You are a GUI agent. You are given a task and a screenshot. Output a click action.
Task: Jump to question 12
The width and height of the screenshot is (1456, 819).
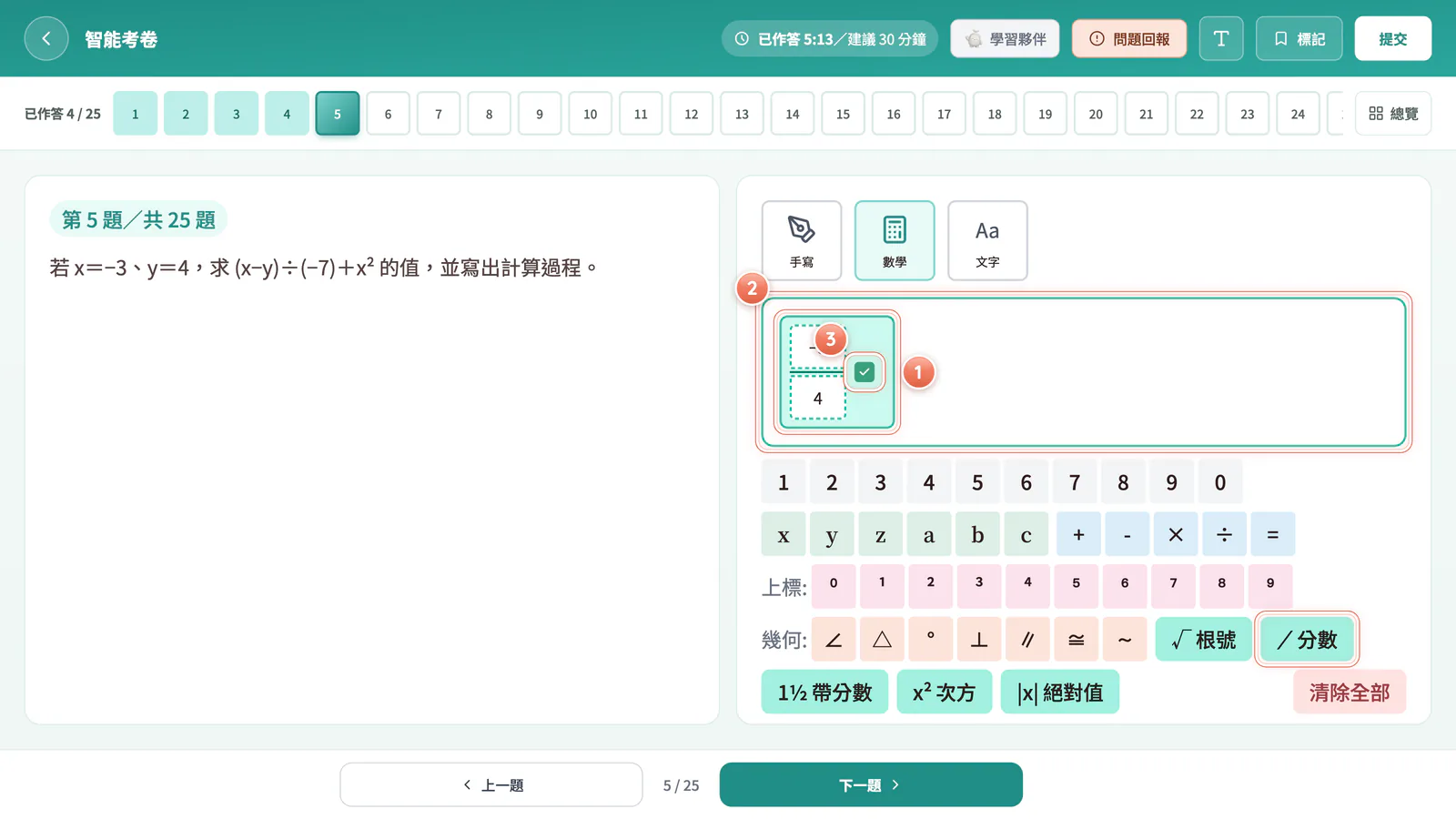click(x=692, y=114)
